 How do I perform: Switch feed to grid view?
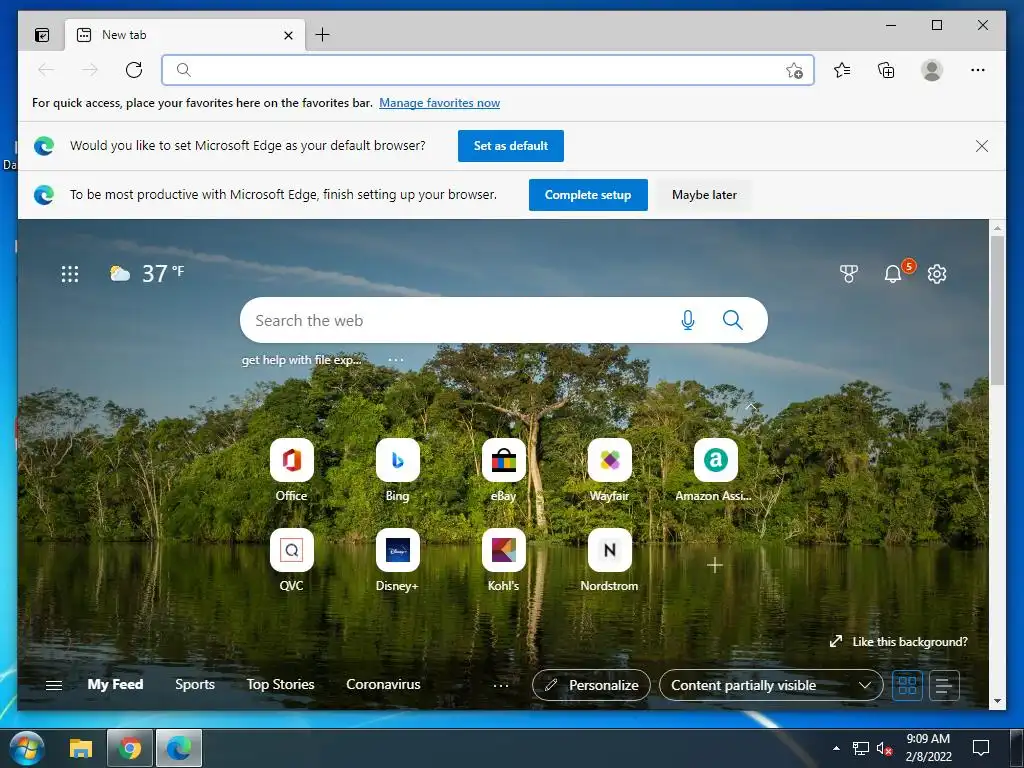(x=907, y=685)
